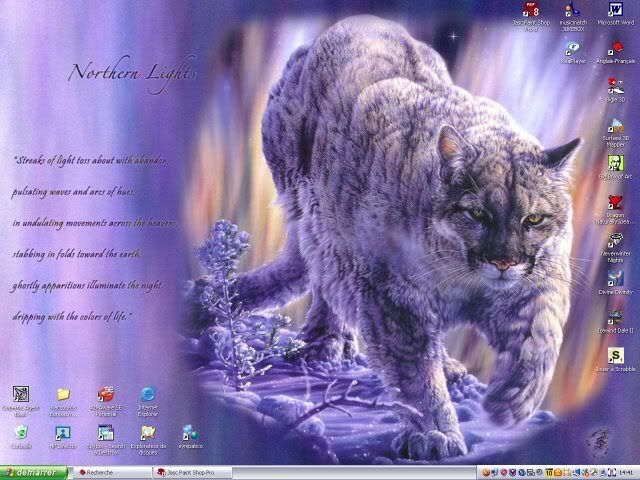Select the Style 3D desktop icon
640x480 pixels.
pyautogui.click(x=615, y=89)
